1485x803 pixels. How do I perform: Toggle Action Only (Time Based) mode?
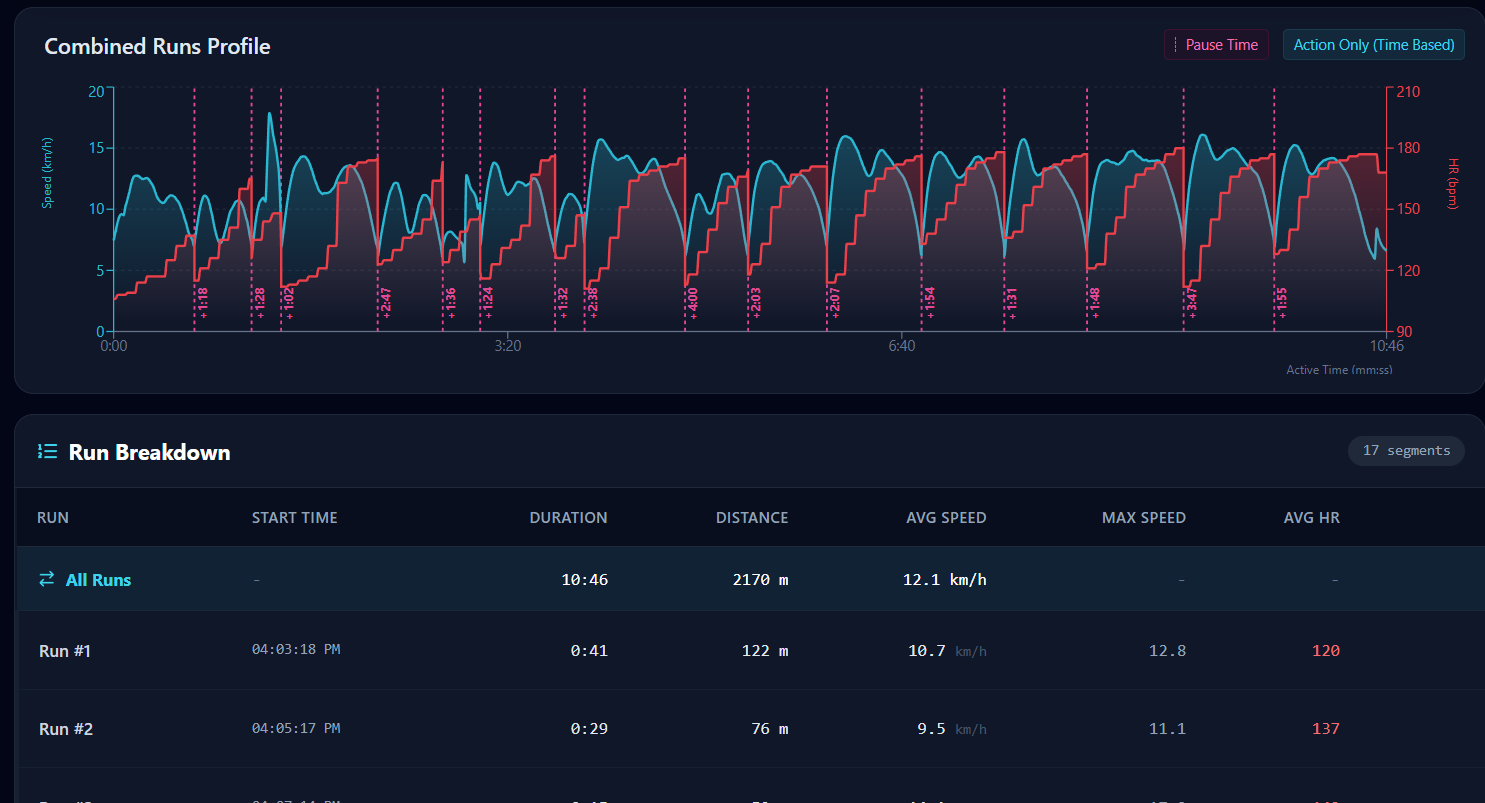1373,45
